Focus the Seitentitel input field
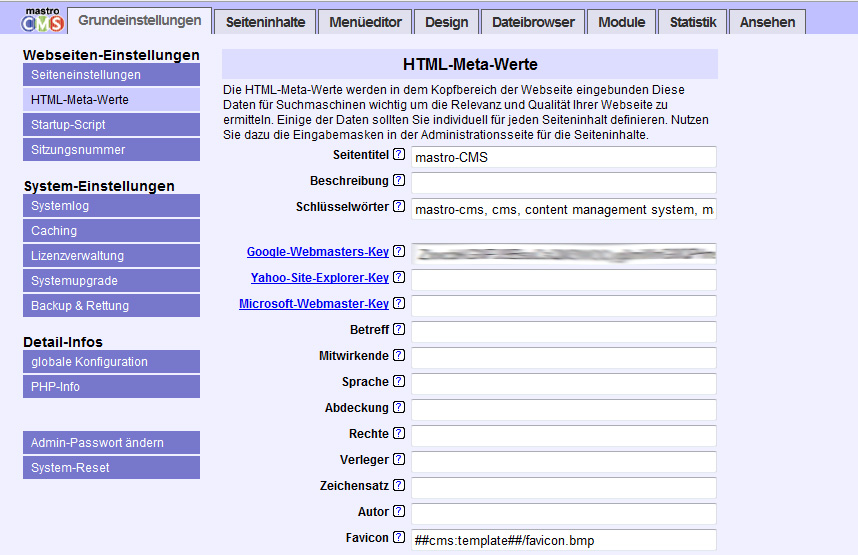The image size is (858, 555). (x=564, y=157)
